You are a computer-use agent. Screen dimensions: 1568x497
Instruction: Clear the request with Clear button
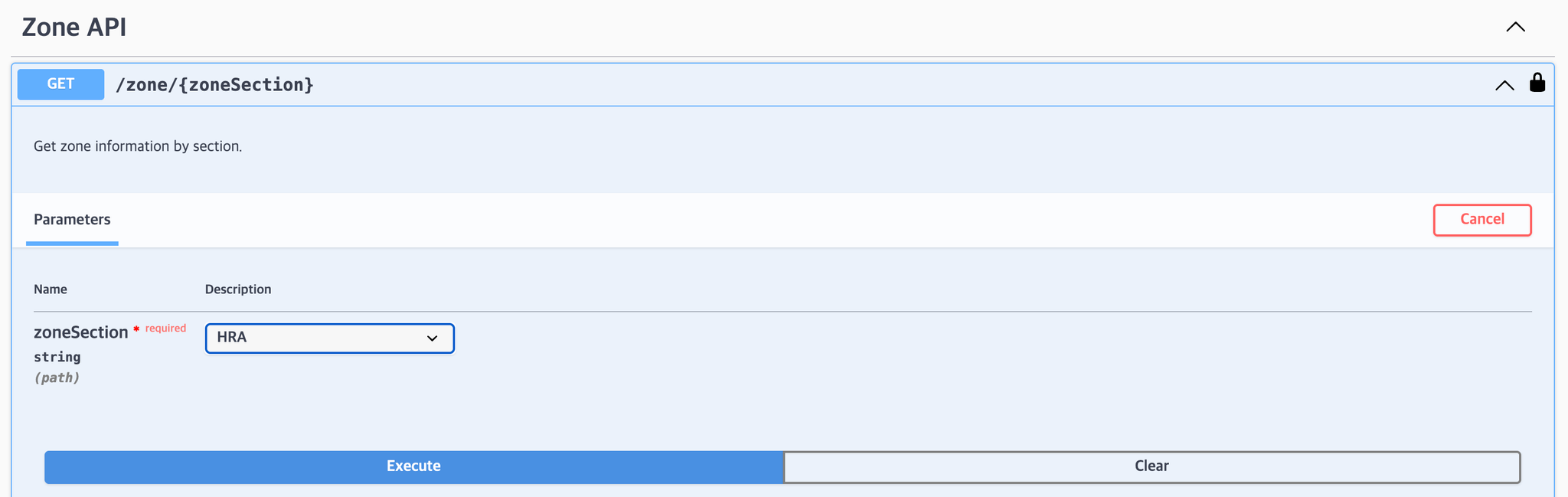(1151, 466)
